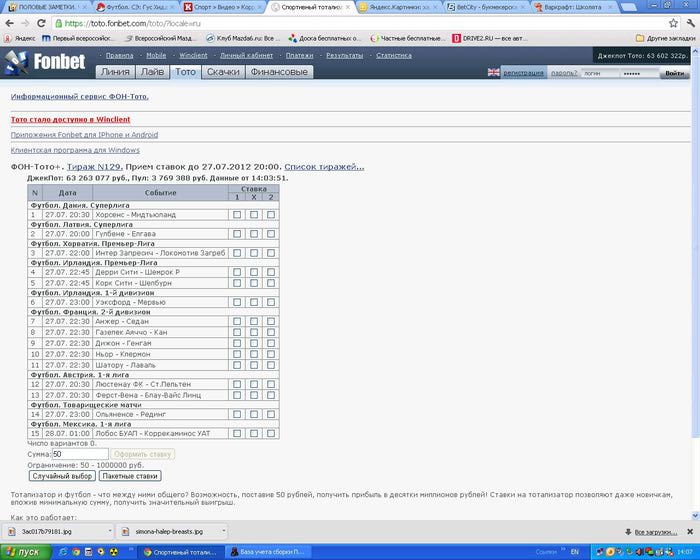Screen dimensions: 700x560
Task: Switch to the BetCity browser tab
Action: click(487, 7)
